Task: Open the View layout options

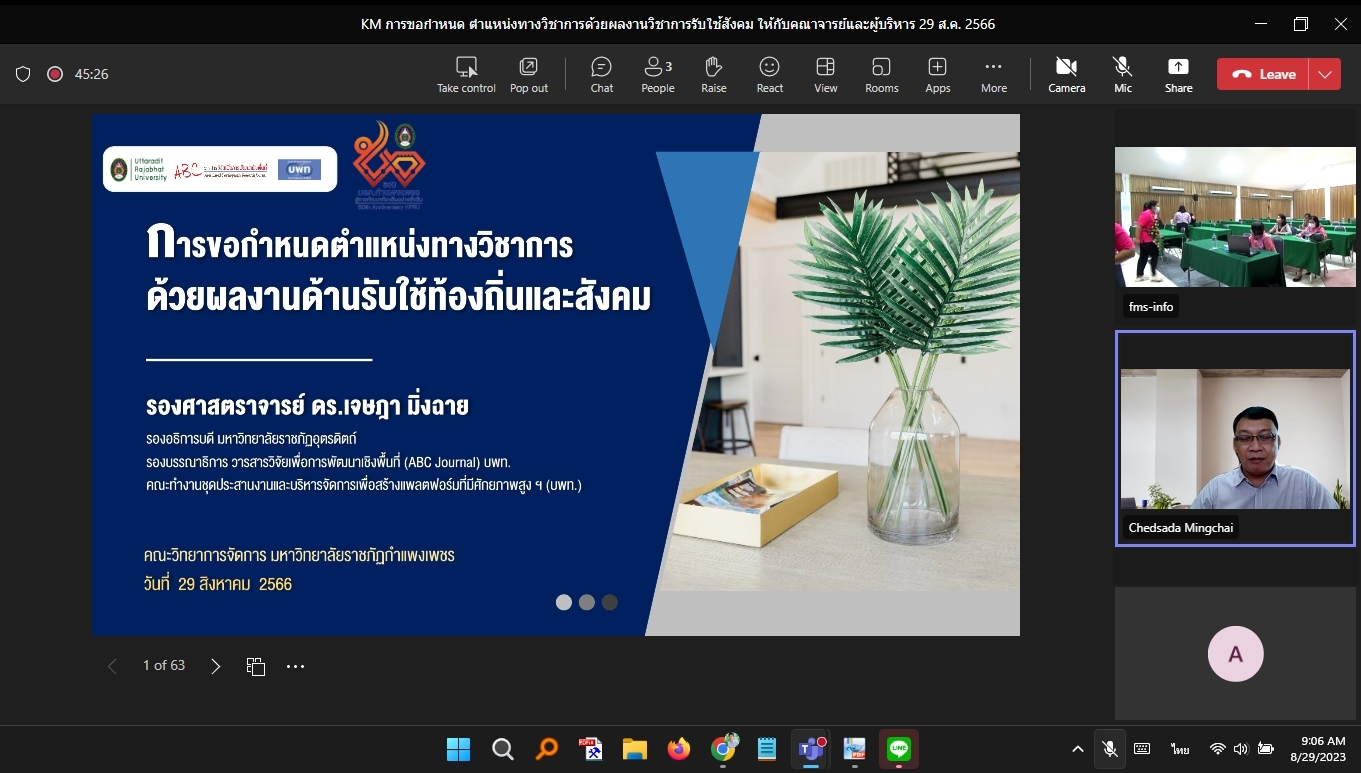Action: [x=825, y=74]
